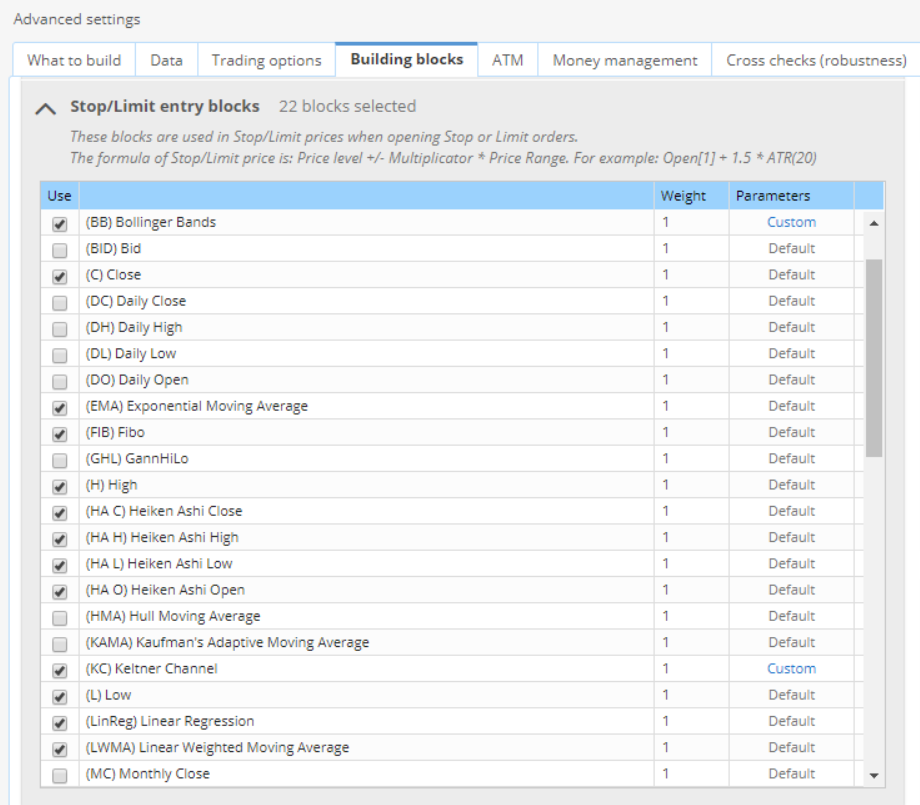Uncheck the (H) High block
Viewport: 920px width, 805px height.
click(60, 486)
